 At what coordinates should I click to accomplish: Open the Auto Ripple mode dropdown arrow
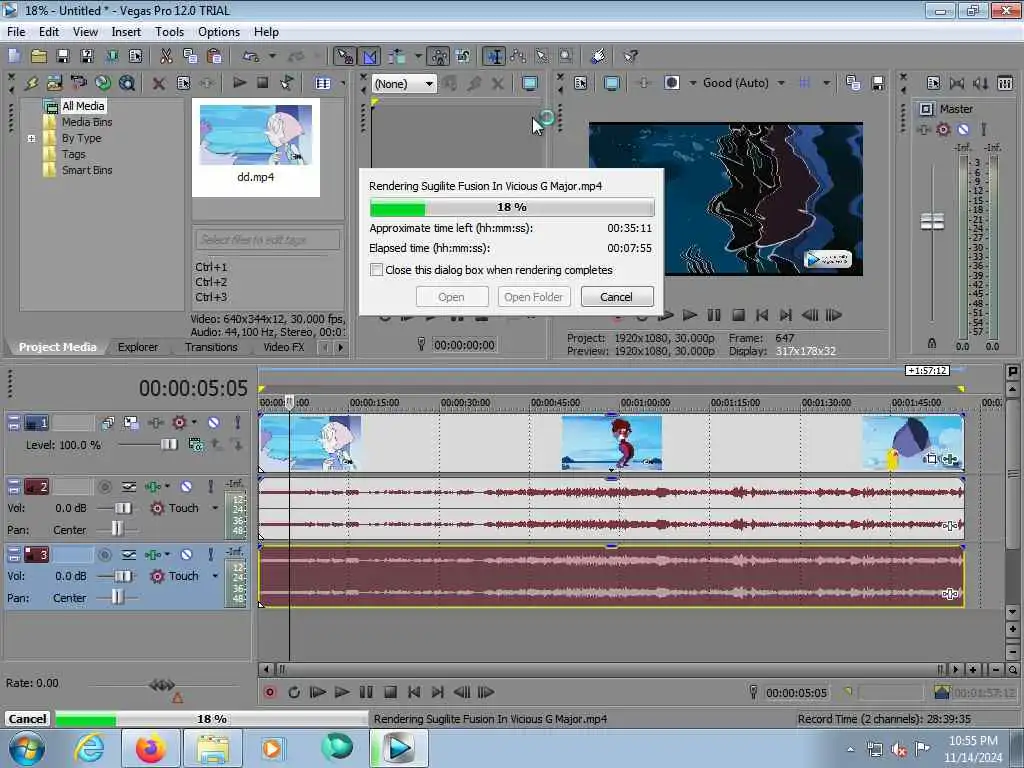[x=418, y=56]
